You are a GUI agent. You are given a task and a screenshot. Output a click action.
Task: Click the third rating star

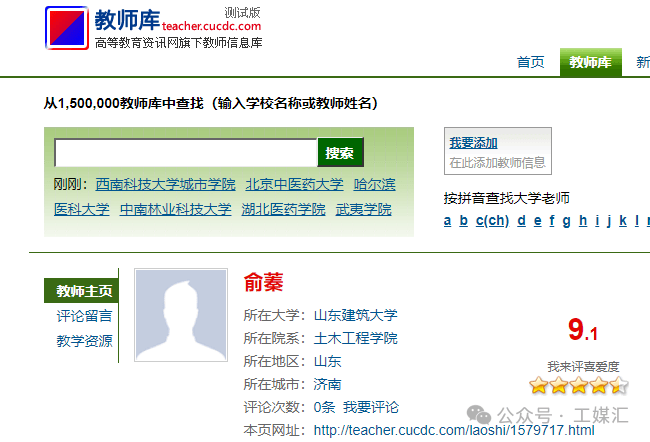pos(579,385)
